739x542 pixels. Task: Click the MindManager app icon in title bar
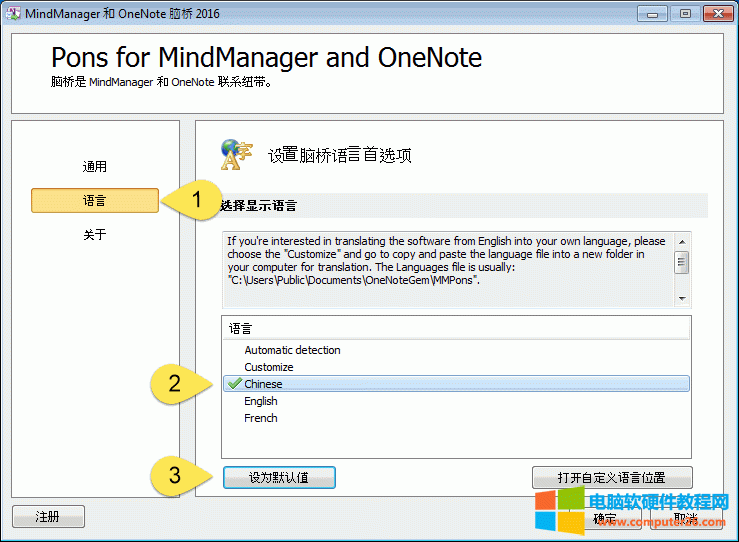click(x=14, y=13)
